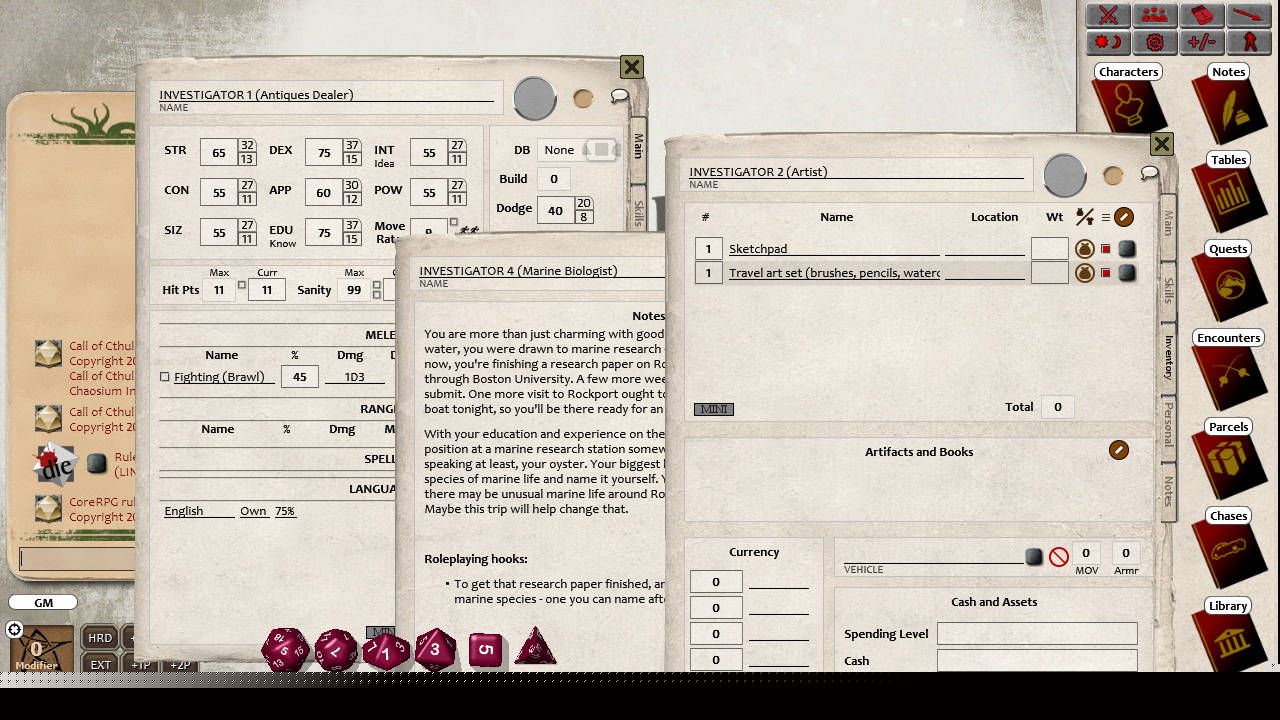The height and width of the screenshot is (720, 1280).
Task: Click the MINI button in inventory
Action: click(714, 409)
